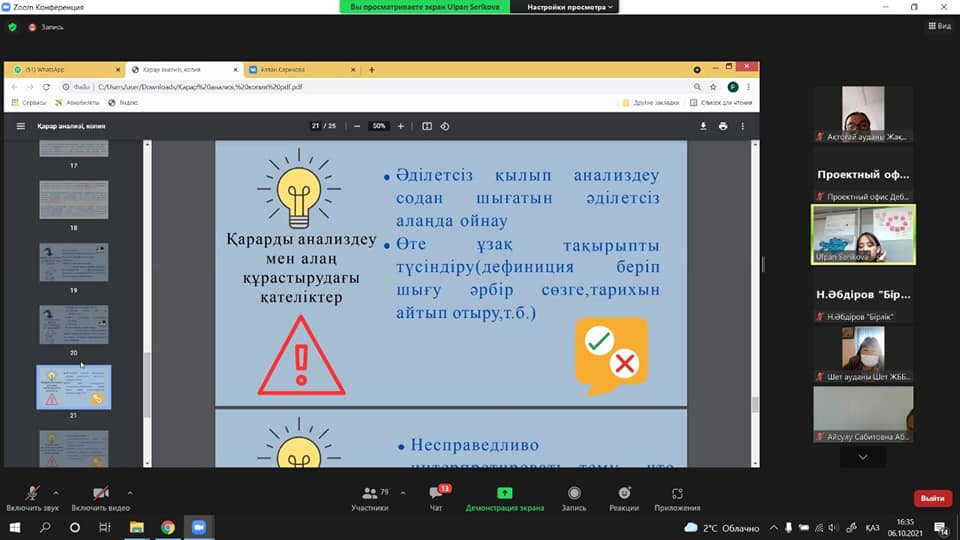The height and width of the screenshot is (540, 960).
Task: Reload the browser page
Action: (46, 87)
